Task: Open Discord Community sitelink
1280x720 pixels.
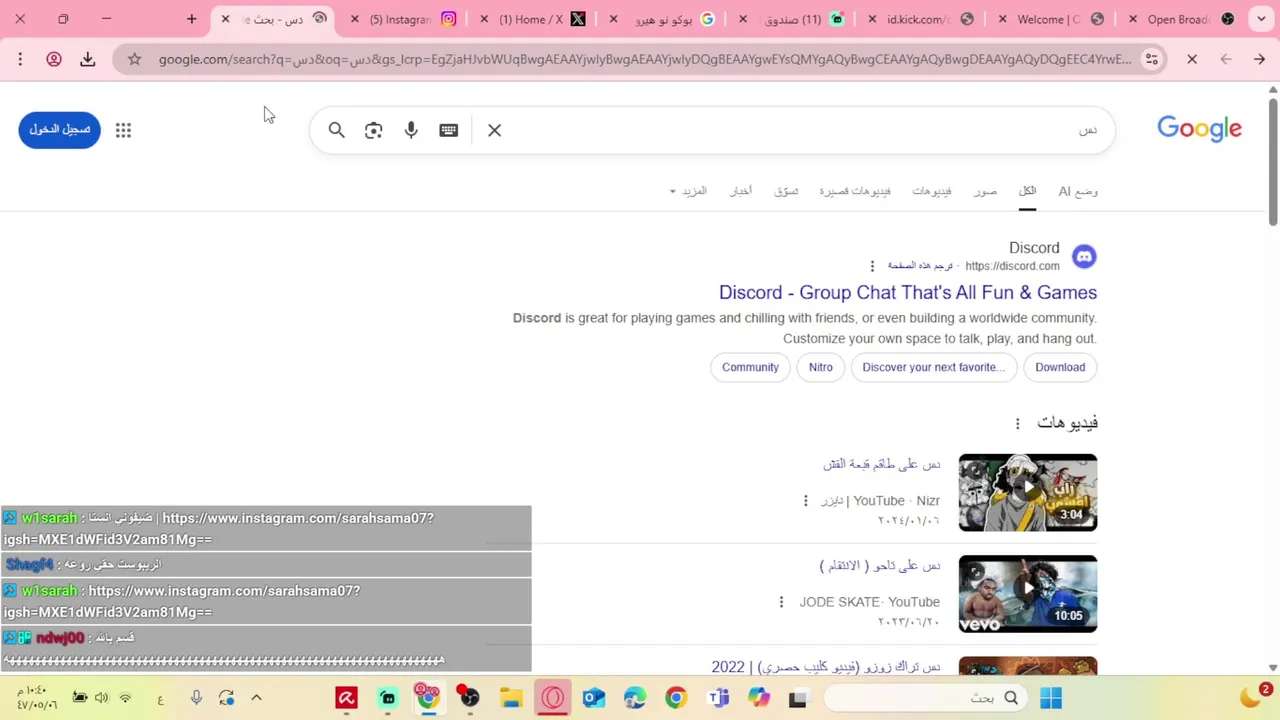Action: click(x=750, y=367)
